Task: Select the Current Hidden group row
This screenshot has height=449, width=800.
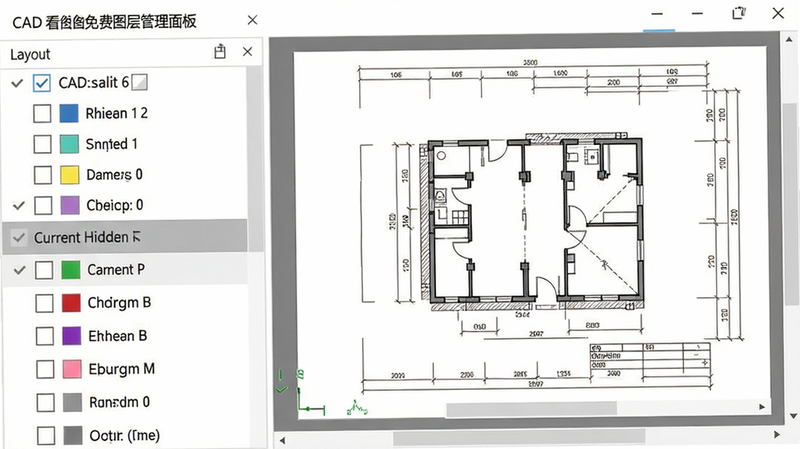Action: (125, 237)
